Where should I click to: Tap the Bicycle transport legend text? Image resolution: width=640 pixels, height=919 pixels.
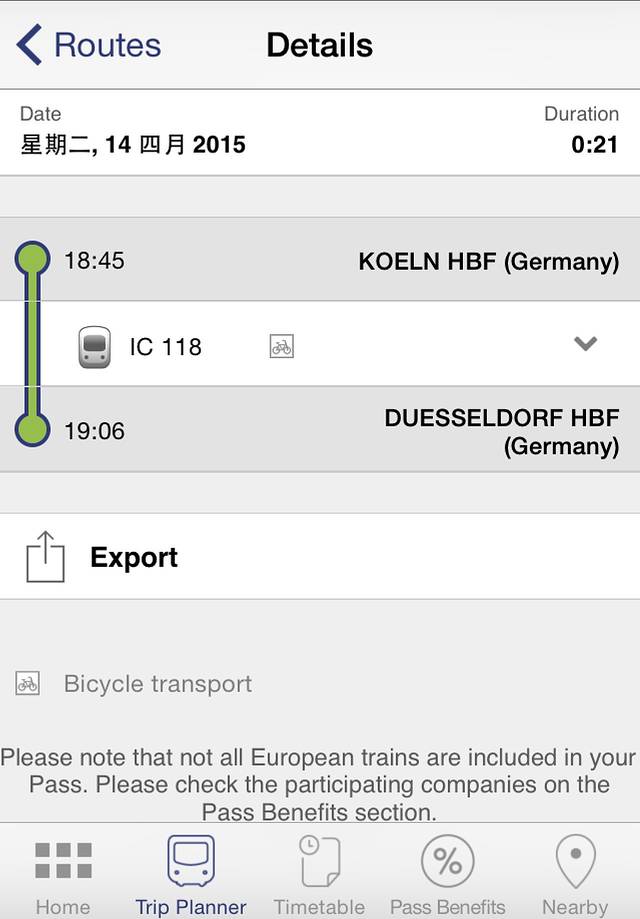(x=158, y=684)
